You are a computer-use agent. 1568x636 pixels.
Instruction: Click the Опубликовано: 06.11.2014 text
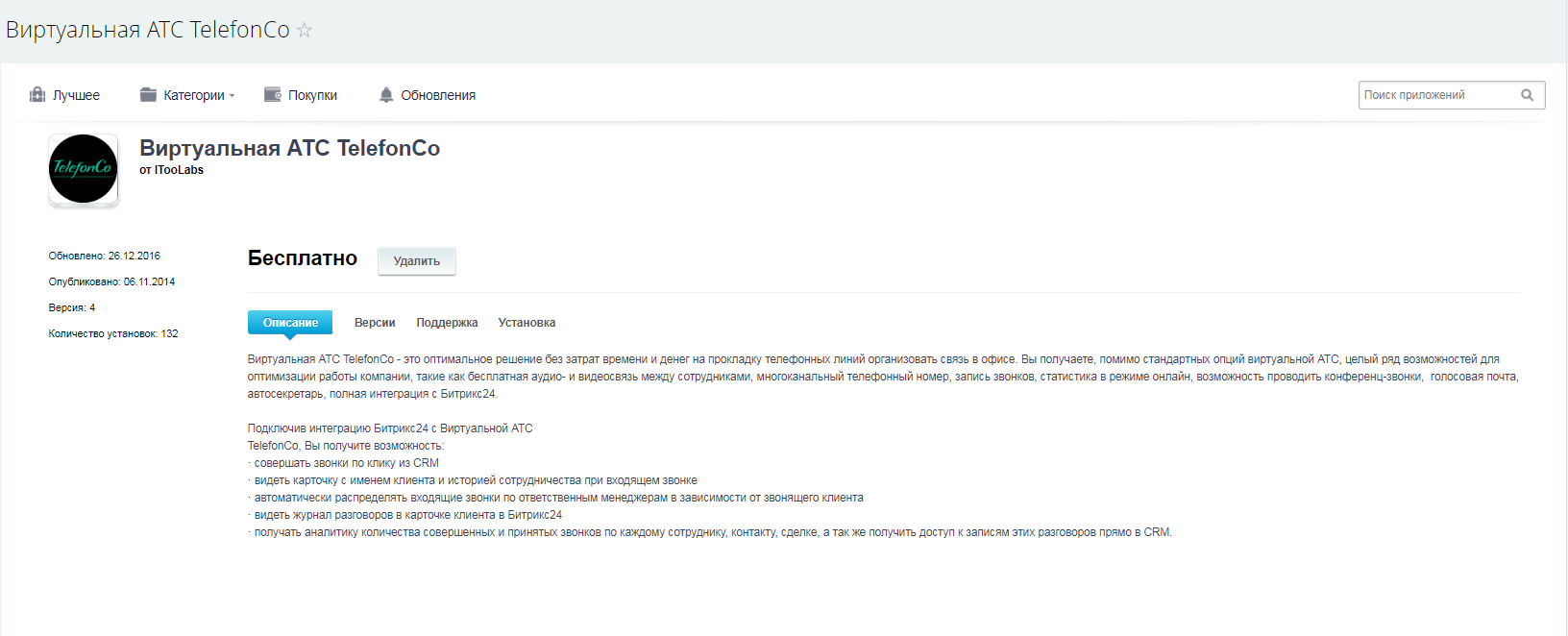(x=111, y=281)
